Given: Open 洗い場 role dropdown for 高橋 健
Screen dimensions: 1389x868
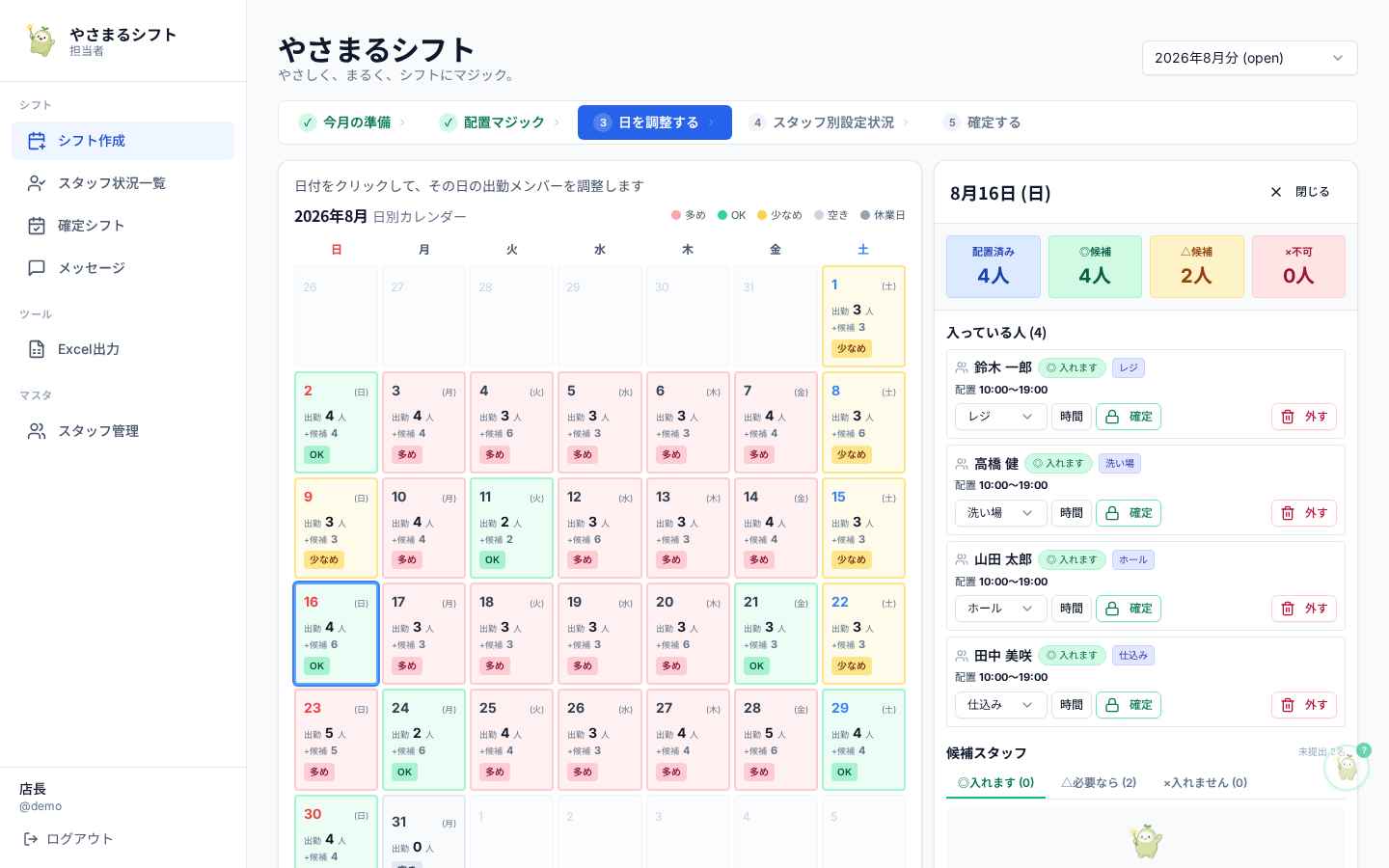Looking at the screenshot, I should 1001,513.
